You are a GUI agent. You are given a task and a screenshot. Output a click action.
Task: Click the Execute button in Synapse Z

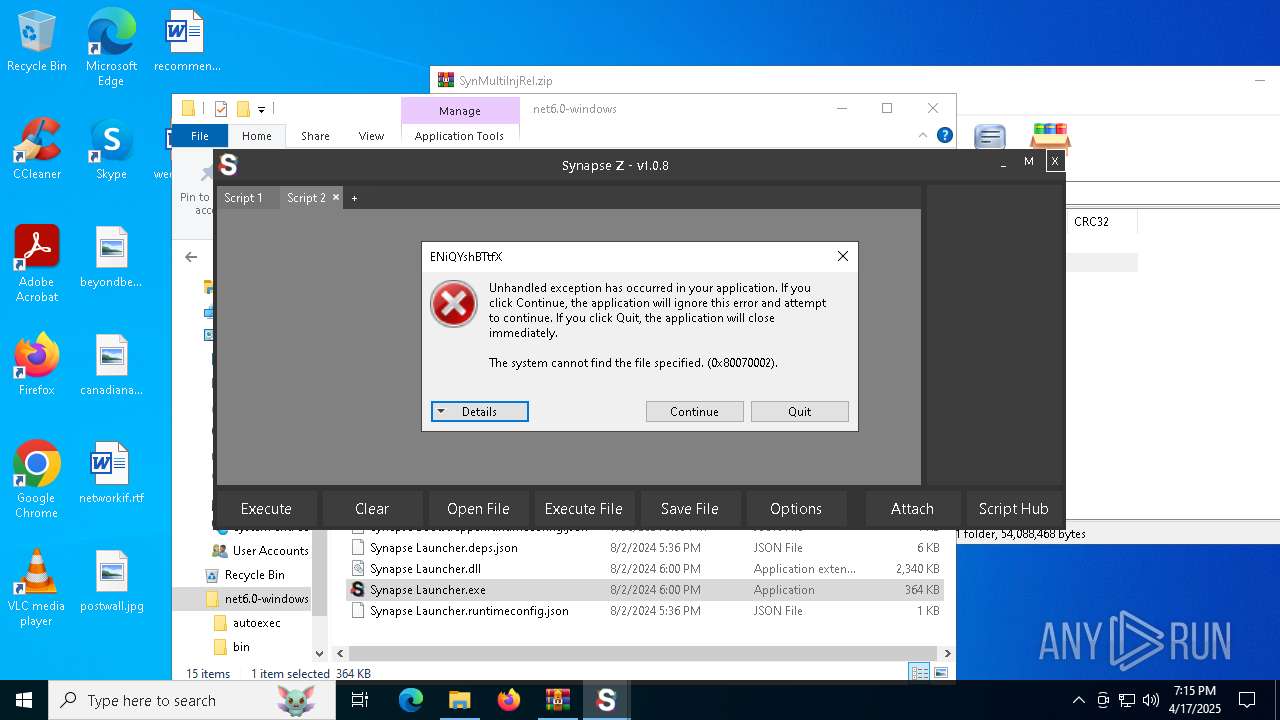[x=266, y=509]
